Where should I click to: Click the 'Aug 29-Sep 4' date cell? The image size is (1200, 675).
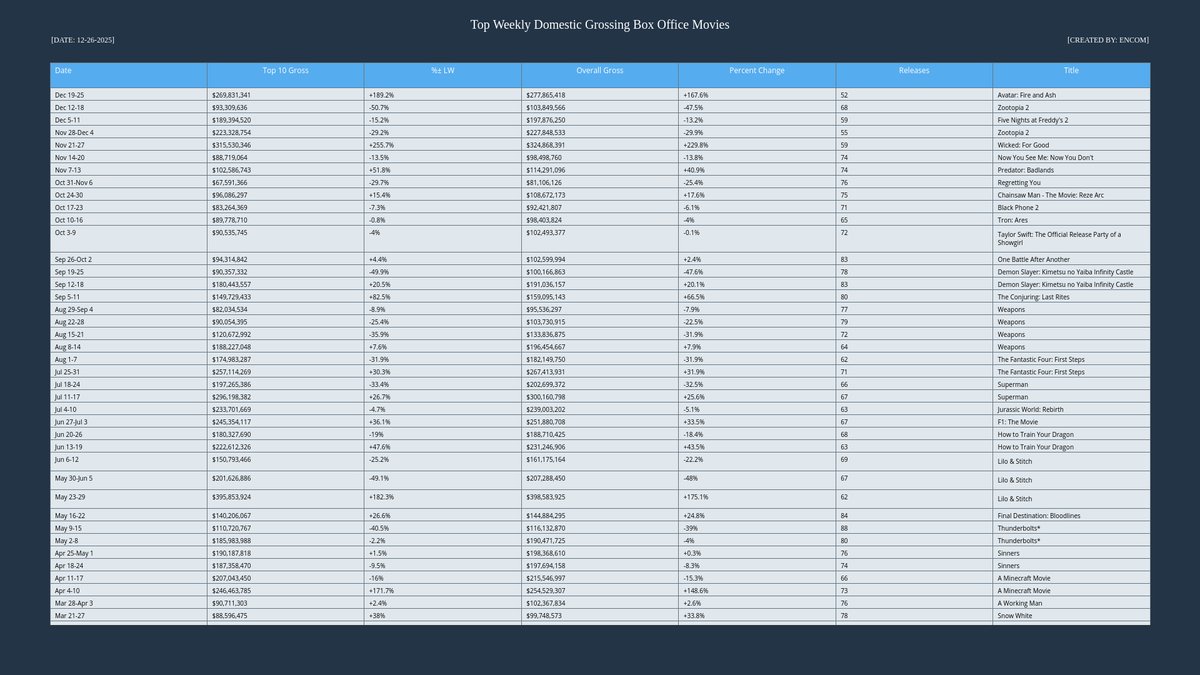pos(129,309)
